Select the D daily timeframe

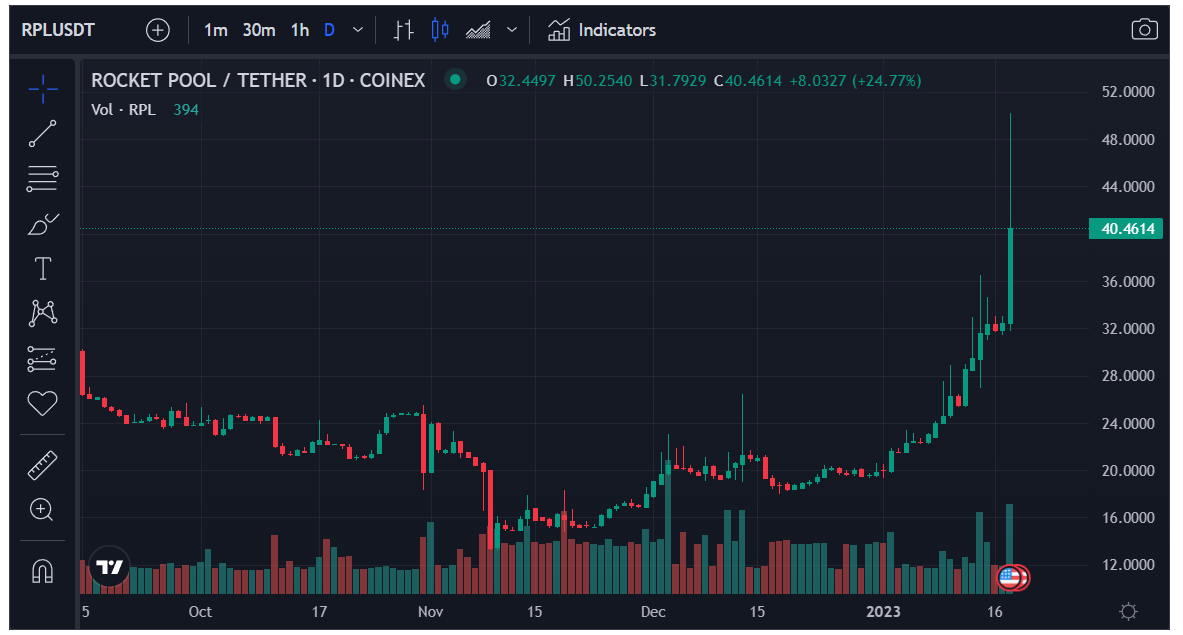[x=329, y=30]
